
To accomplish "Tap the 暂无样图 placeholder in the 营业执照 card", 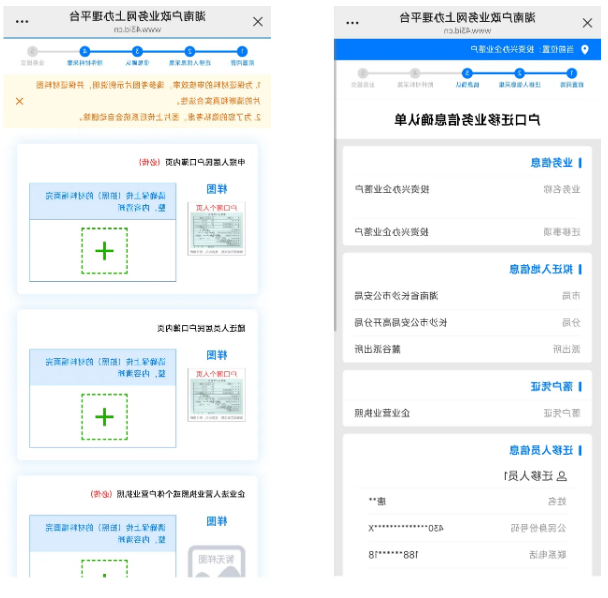I will click(x=216, y=561).
